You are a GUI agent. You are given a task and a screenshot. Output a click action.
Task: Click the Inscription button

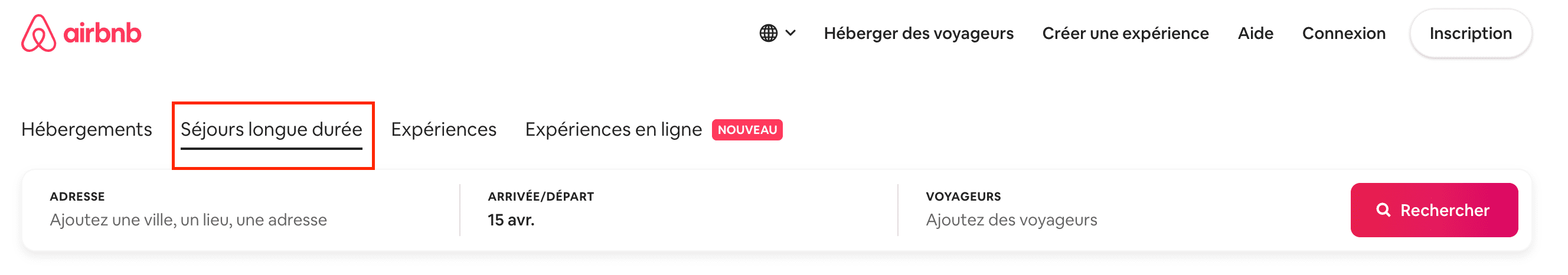1470,34
